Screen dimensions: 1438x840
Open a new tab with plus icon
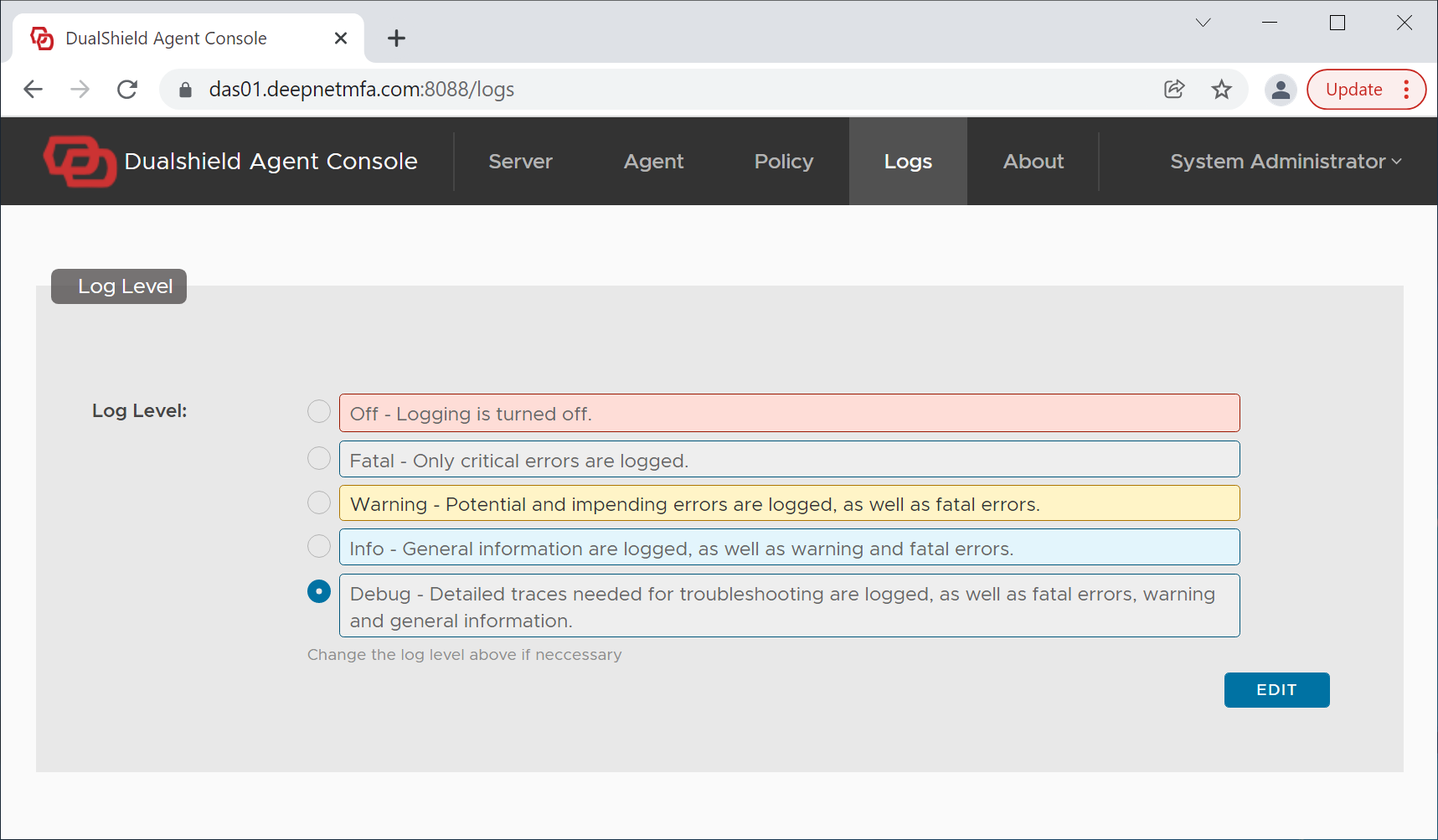pyautogui.click(x=396, y=39)
